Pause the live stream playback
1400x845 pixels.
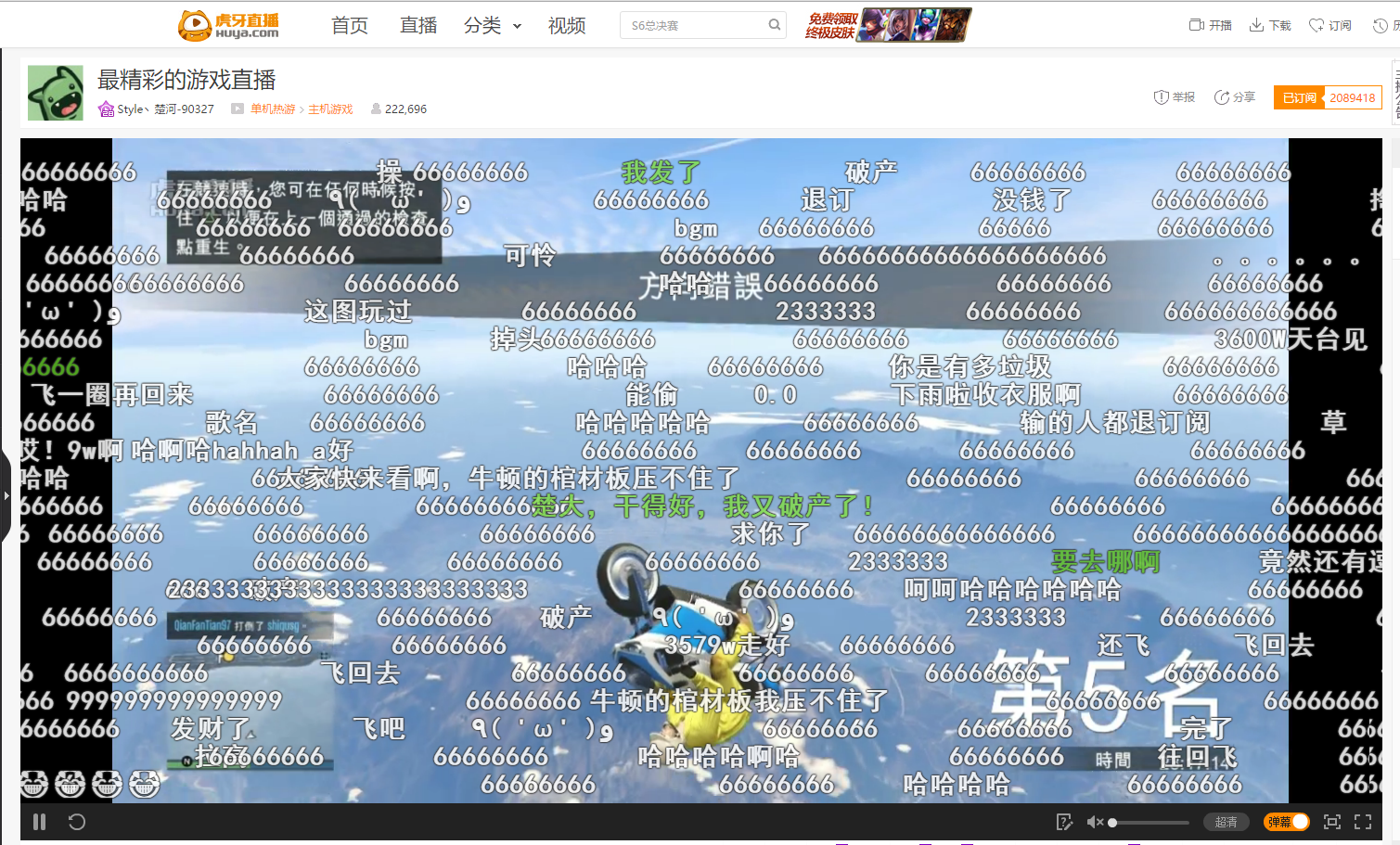(x=39, y=822)
